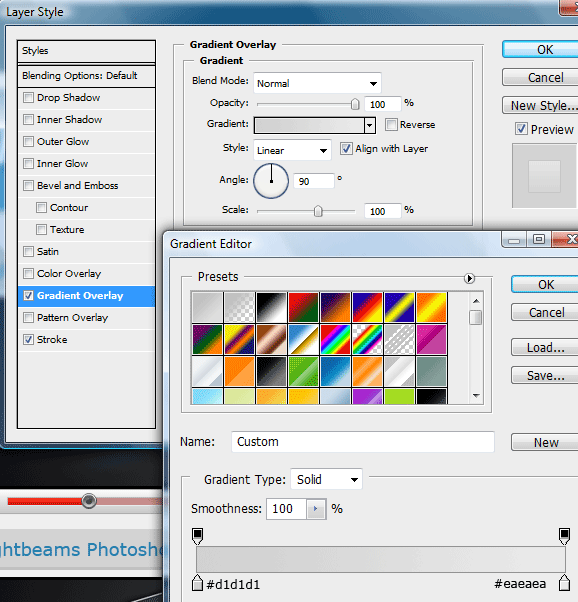This screenshot has height=602, width=578.
Task: Enable the Inner Shadow checkbox
Action: point(28,119)
